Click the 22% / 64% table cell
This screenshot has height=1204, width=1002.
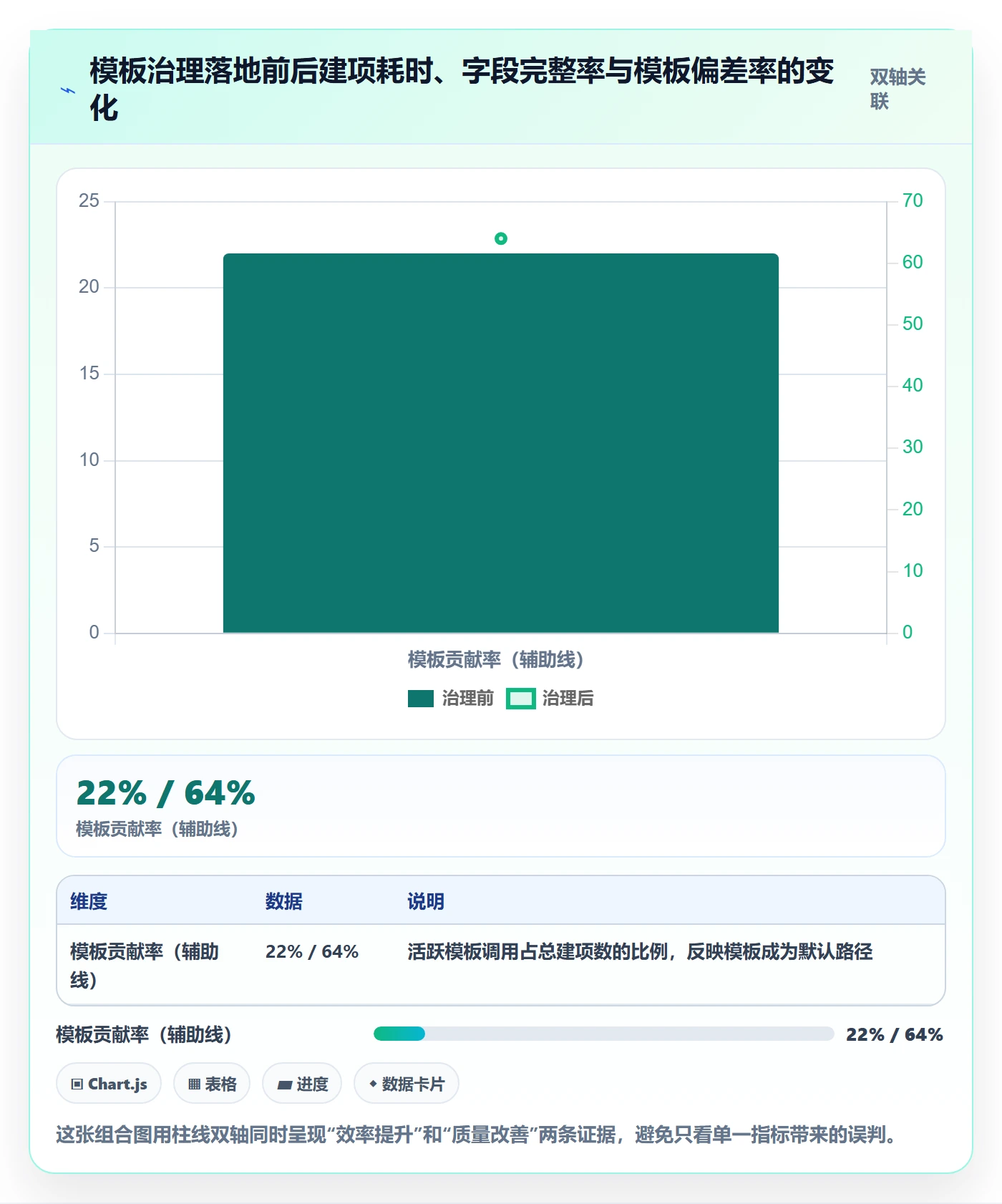[x=312, y=951]
